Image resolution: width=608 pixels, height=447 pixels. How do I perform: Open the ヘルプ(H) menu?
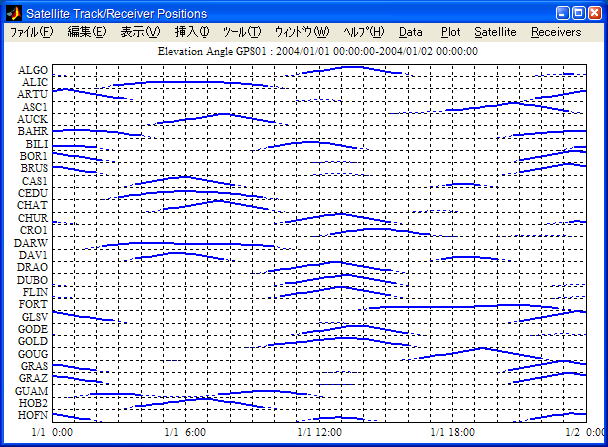(363, 32)
